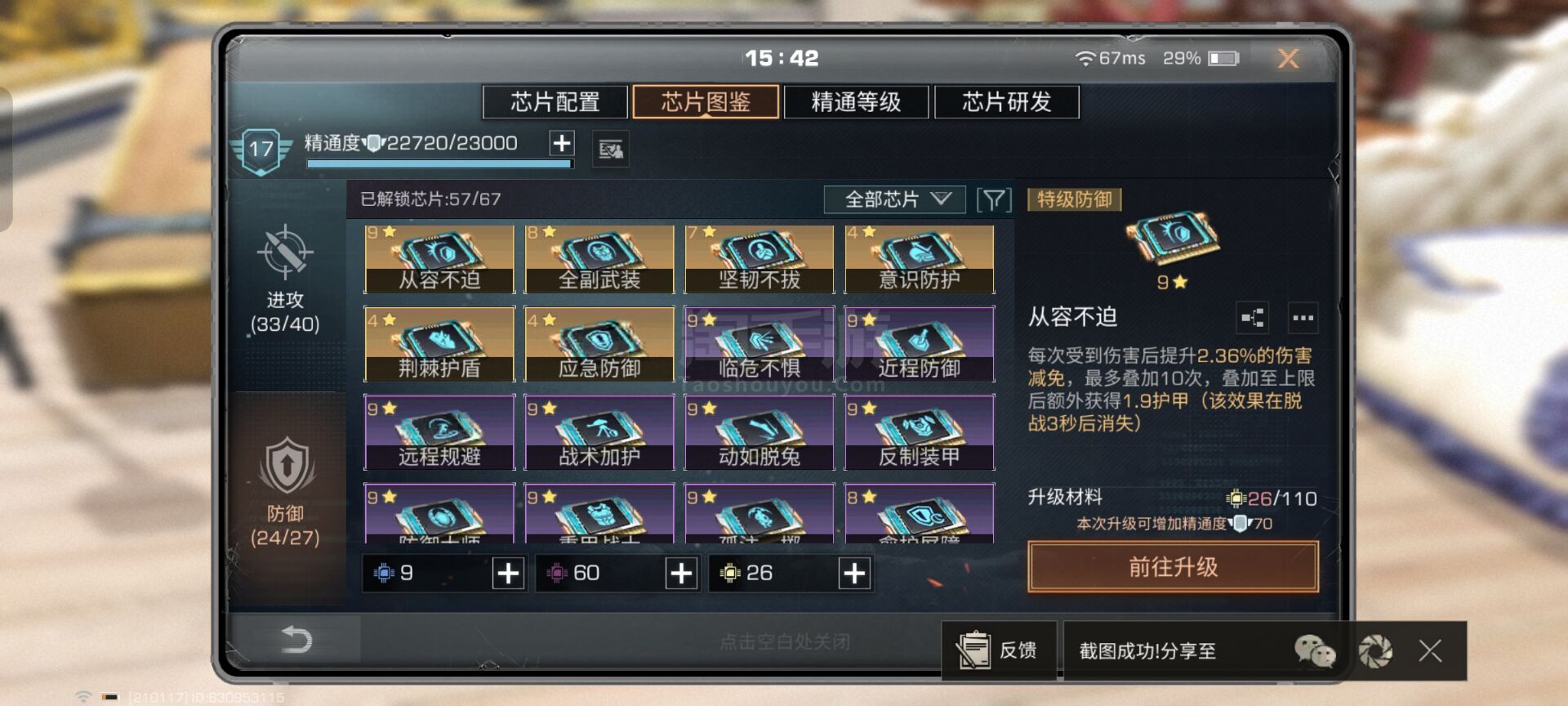1568x706 pixels.
Task: Open the chip filter funnel icon
Action: tap(994, 199)
